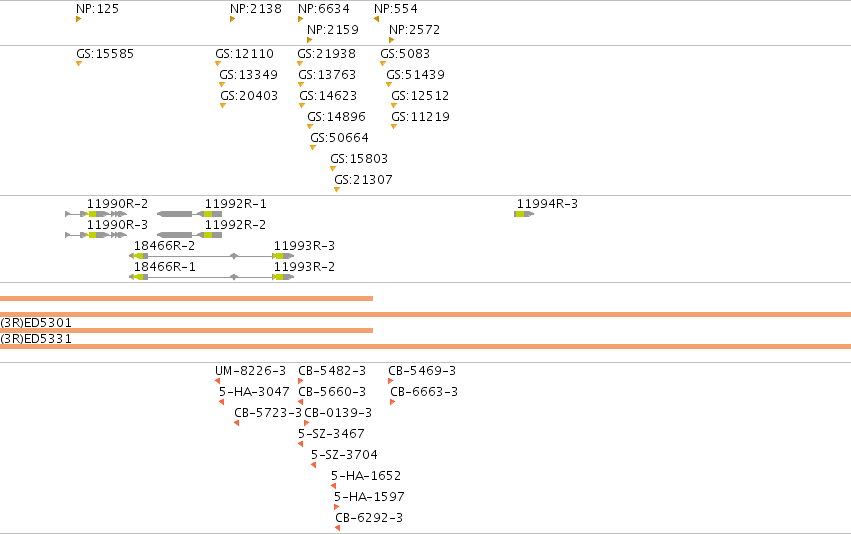Click the GS:21307 label
Screen dimensions: 851x534
point(363,180)
